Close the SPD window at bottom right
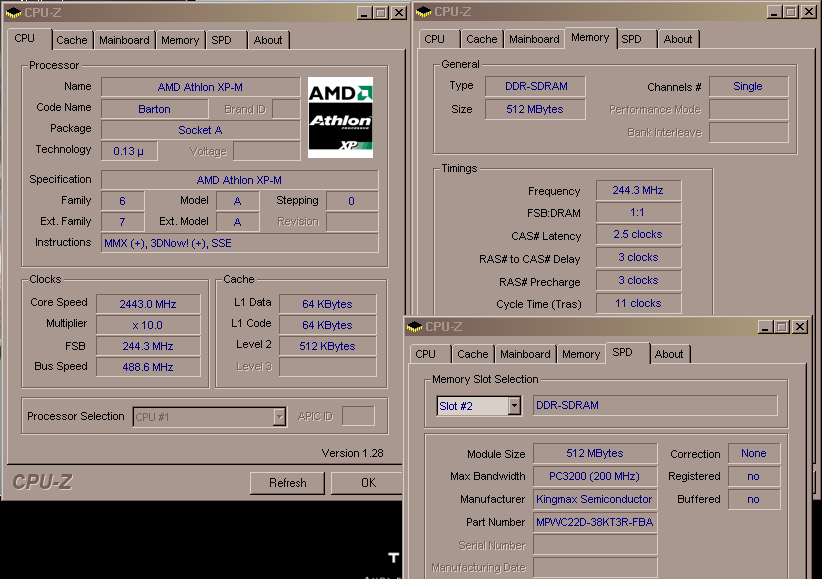The width and height of the screenshot is (822, 579). click(x=799, y=327)
